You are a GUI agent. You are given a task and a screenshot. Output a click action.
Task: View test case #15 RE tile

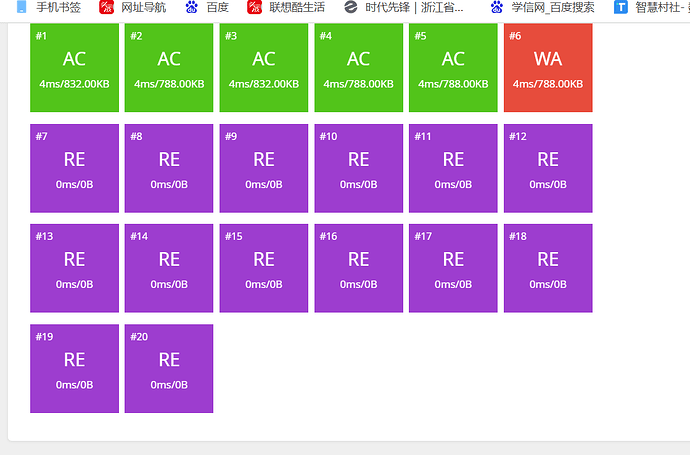point(264,268)
